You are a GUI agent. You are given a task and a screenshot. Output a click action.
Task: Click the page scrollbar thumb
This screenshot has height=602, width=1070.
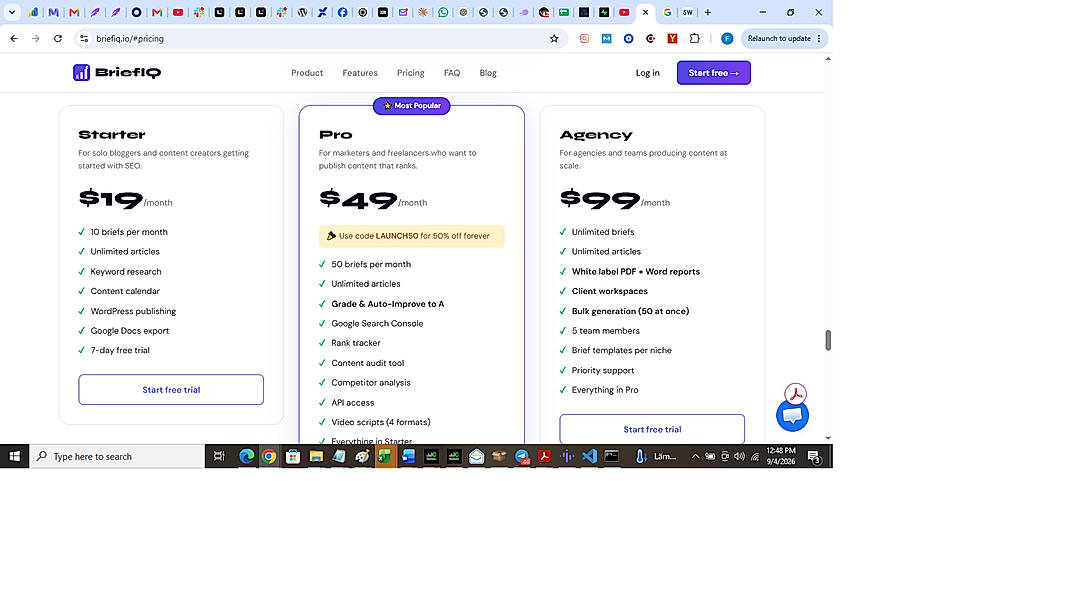(x=828, y=340)
